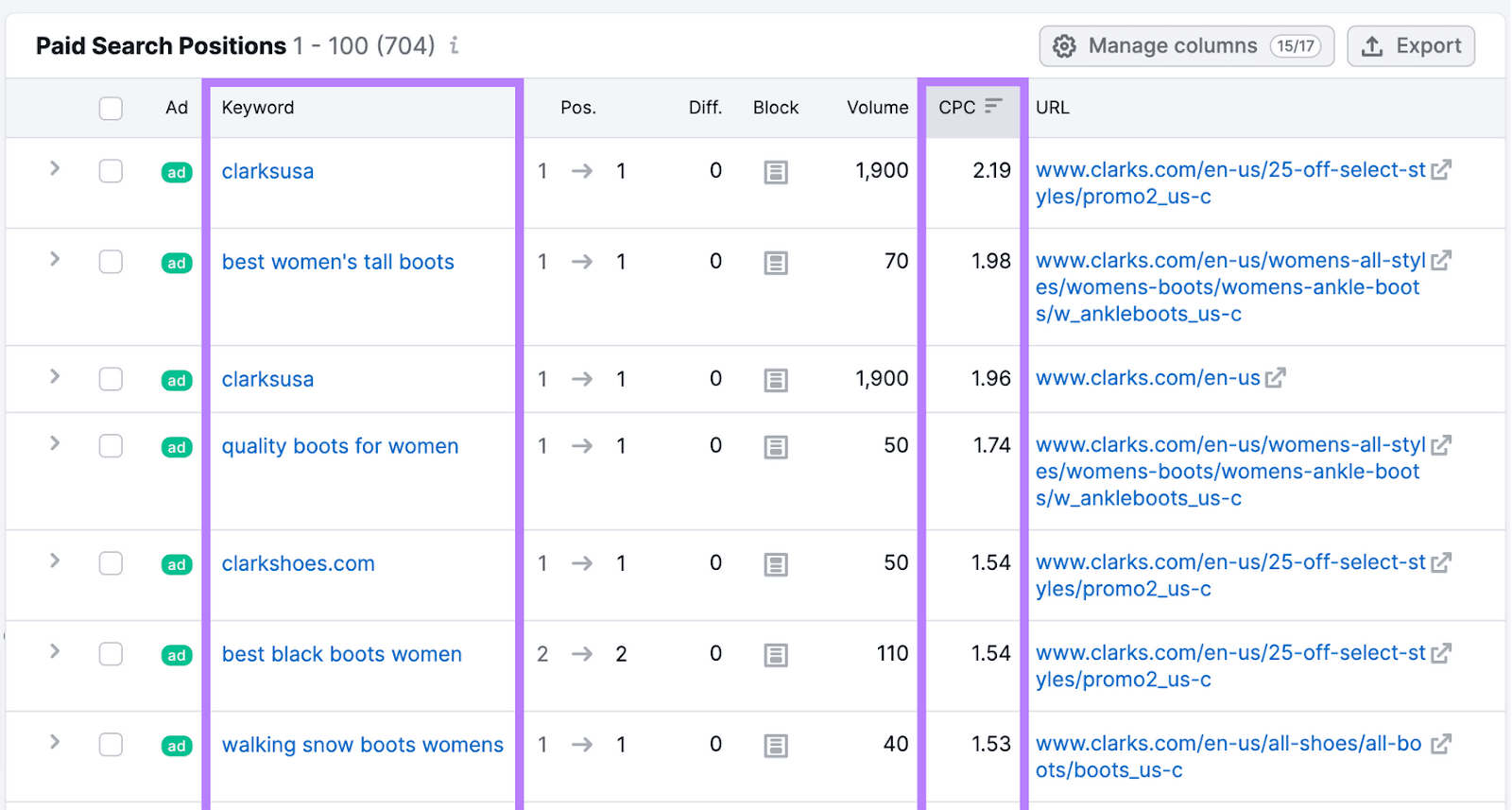Click the Ad column header

(177, 108)
